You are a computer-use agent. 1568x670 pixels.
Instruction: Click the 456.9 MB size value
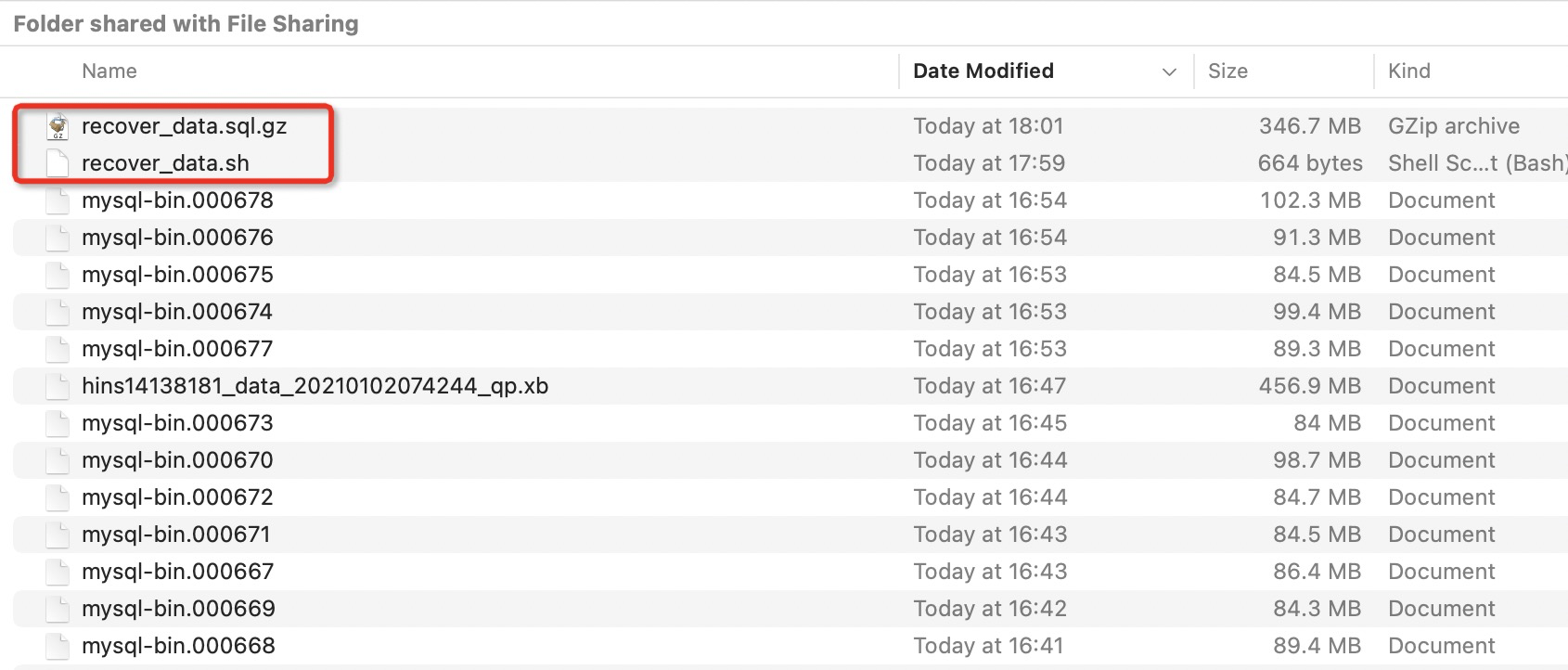(1311, 386)
